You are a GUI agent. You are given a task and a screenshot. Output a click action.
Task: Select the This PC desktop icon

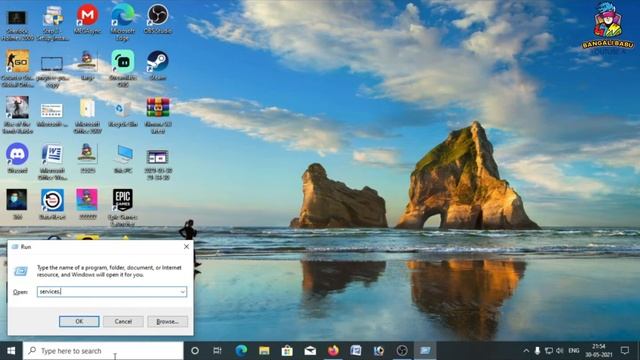122,158
